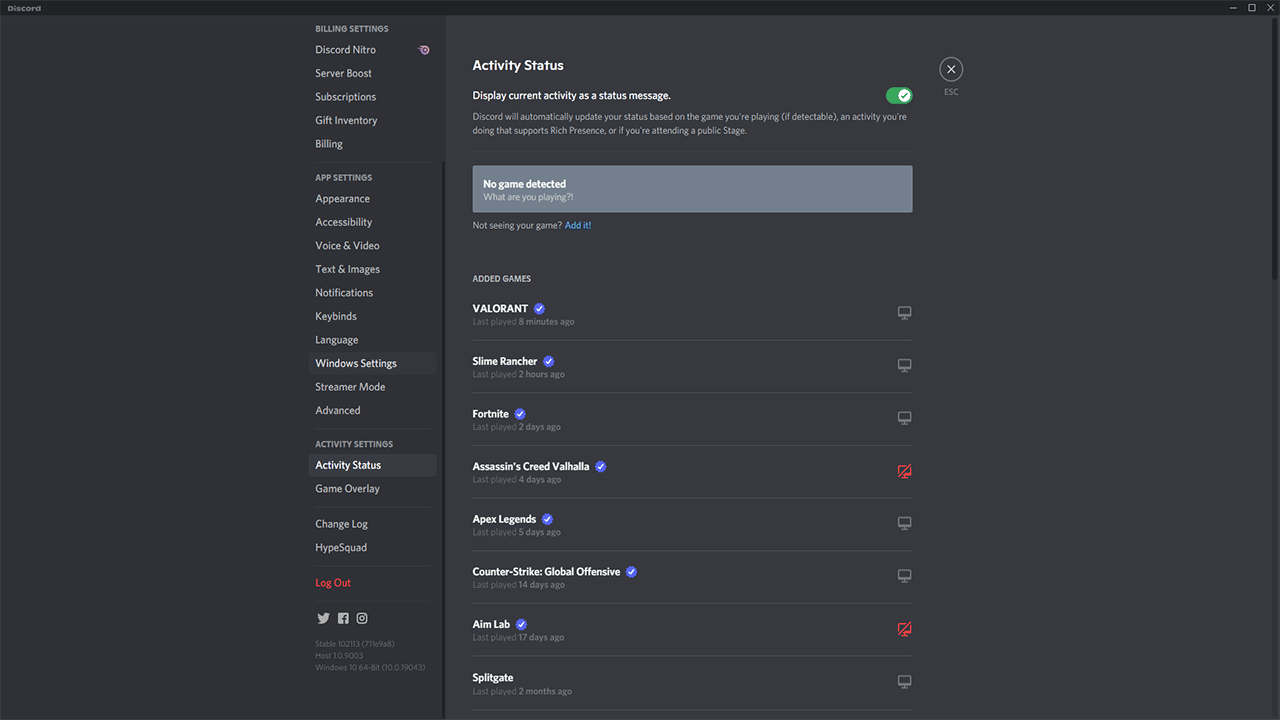Go to Appearance settings

372,199
